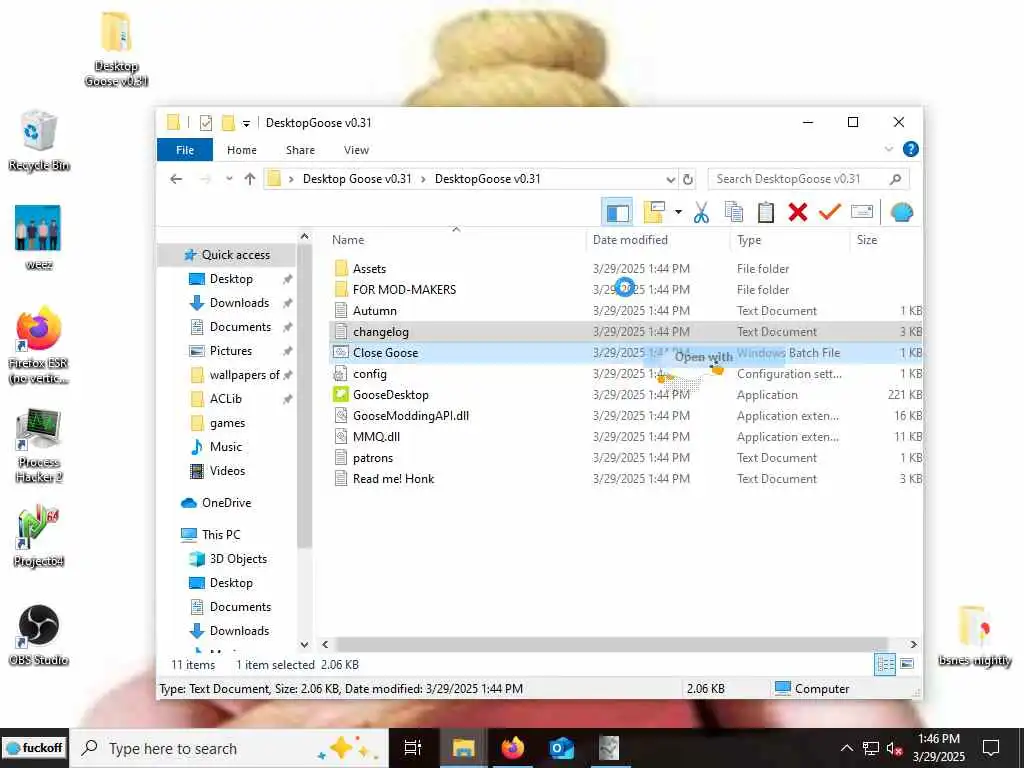This screenshot has width=1024, height=768.
Task: Click New Folder icon in title bar
Action: point(228,122)
